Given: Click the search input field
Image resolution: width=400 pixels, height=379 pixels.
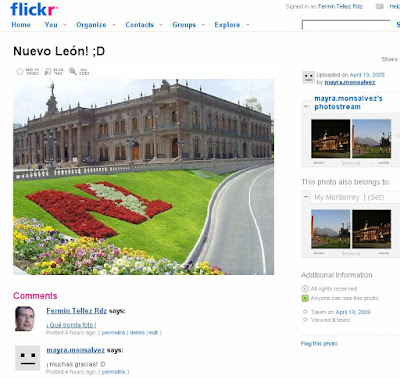Looking at the screenshot, I should (346, 25).
